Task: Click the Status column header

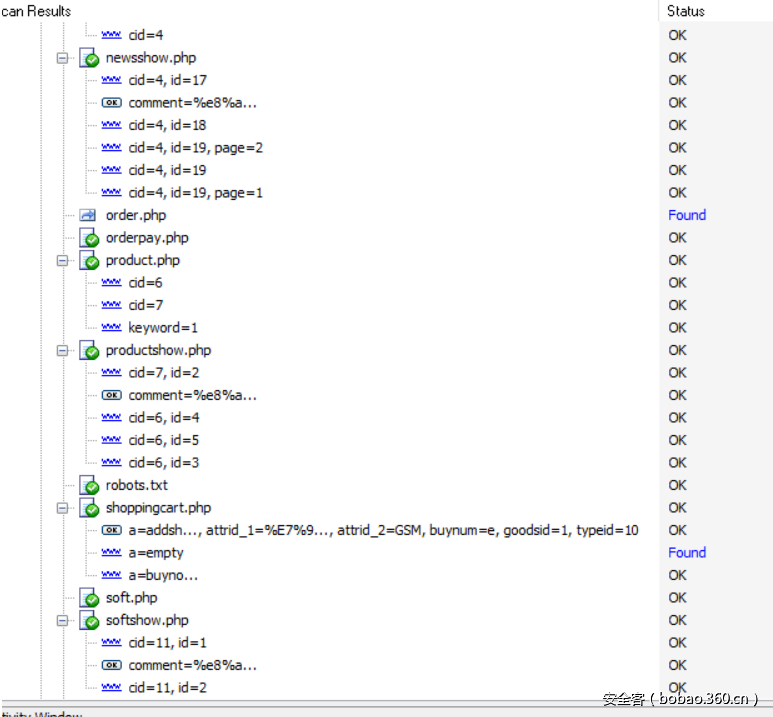Action: click(686, 11)
